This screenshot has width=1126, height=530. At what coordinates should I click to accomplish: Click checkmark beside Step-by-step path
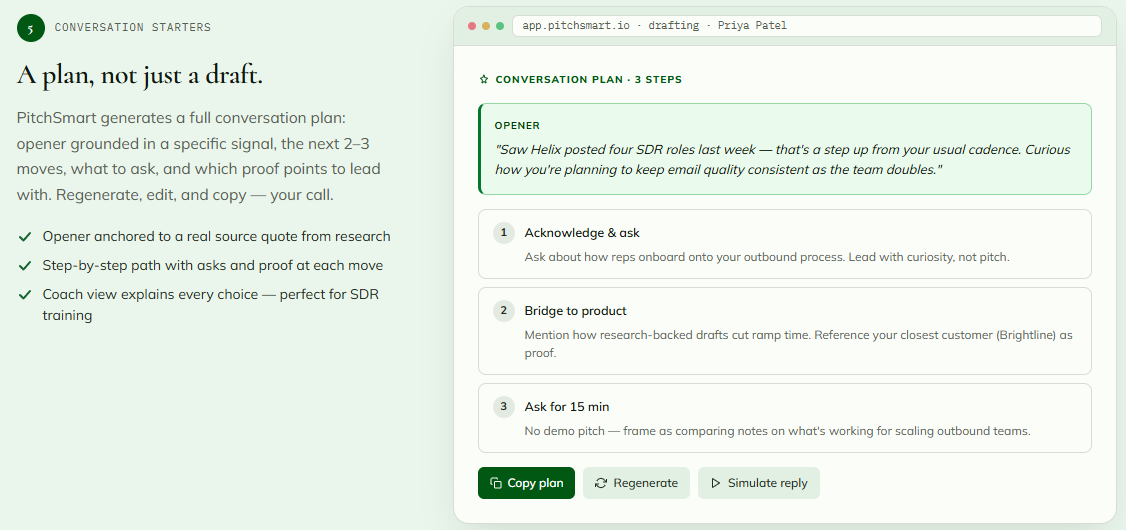point(25,266)
